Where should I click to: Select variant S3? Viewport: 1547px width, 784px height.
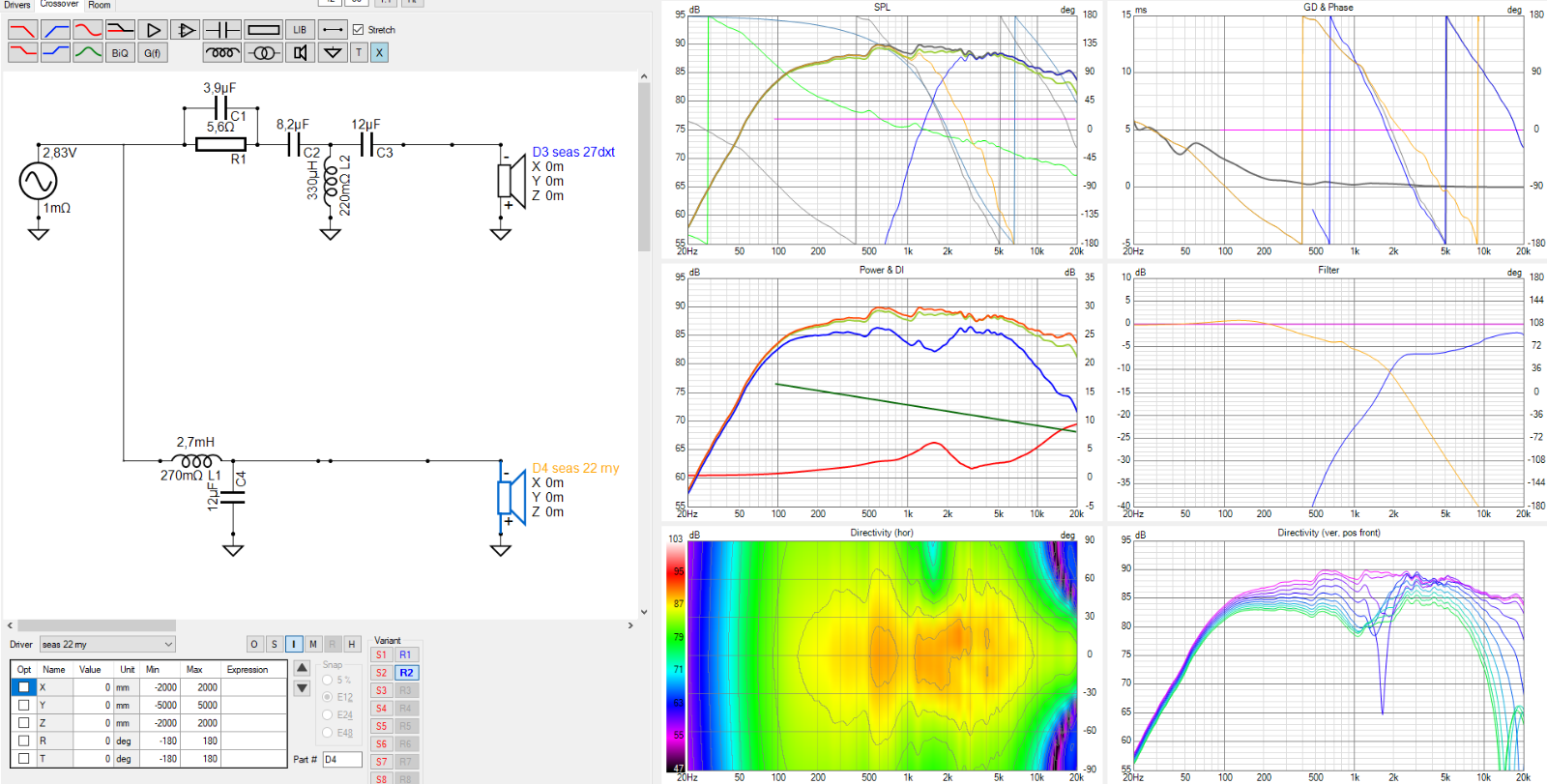382,690
